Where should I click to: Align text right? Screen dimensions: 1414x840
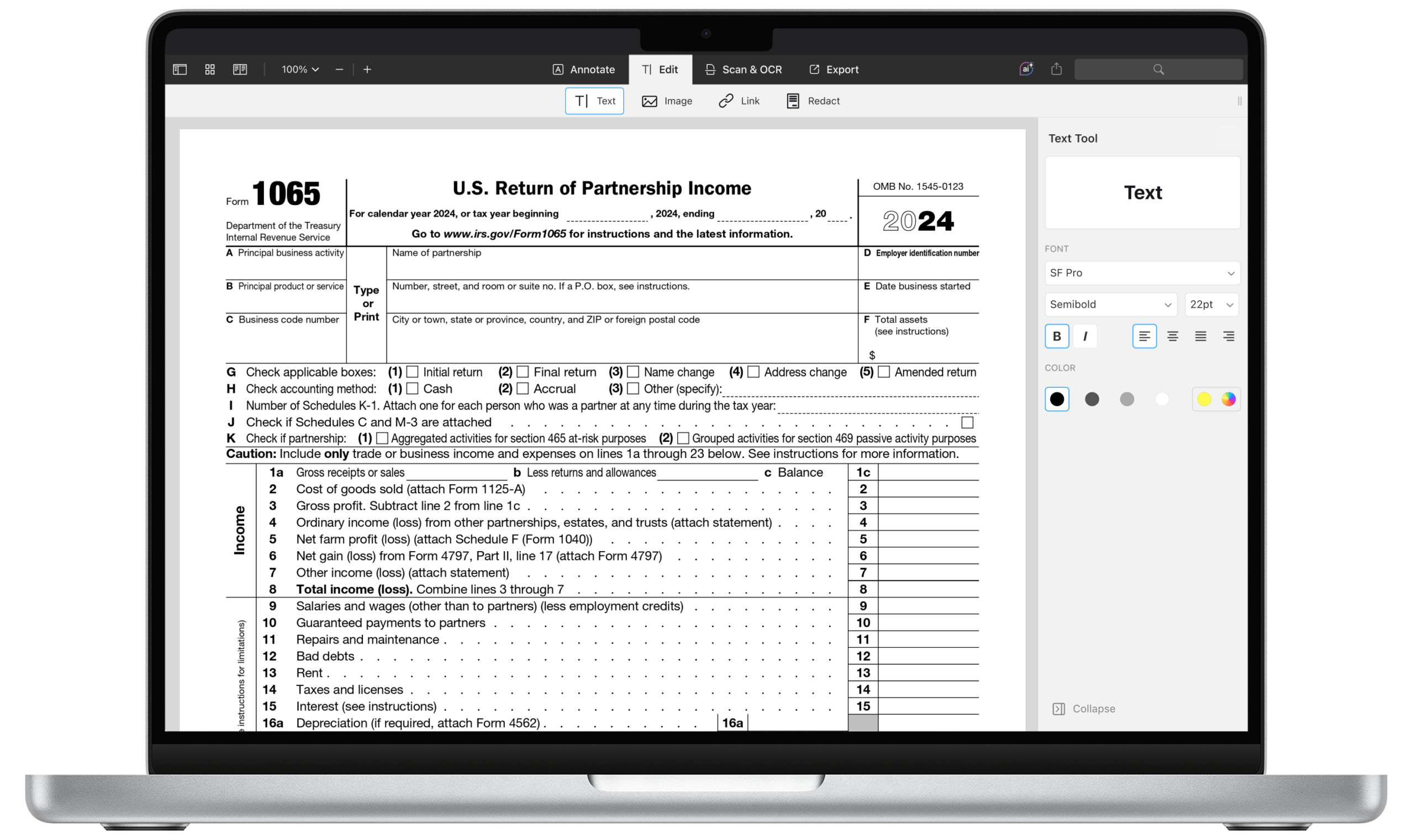pos(1228,336)
